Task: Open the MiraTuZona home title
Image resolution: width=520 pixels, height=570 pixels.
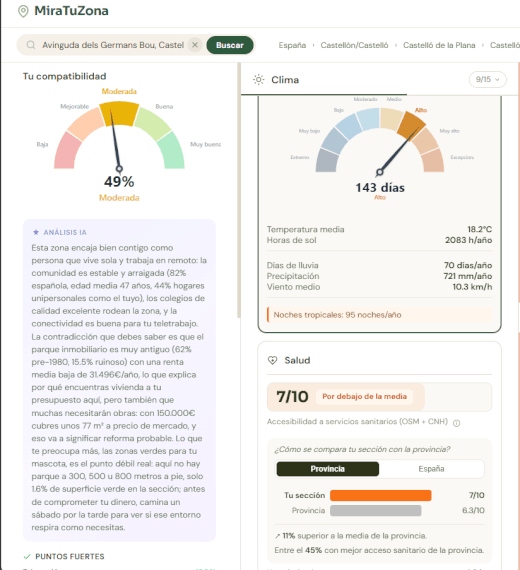Action: tap(71, 11)
